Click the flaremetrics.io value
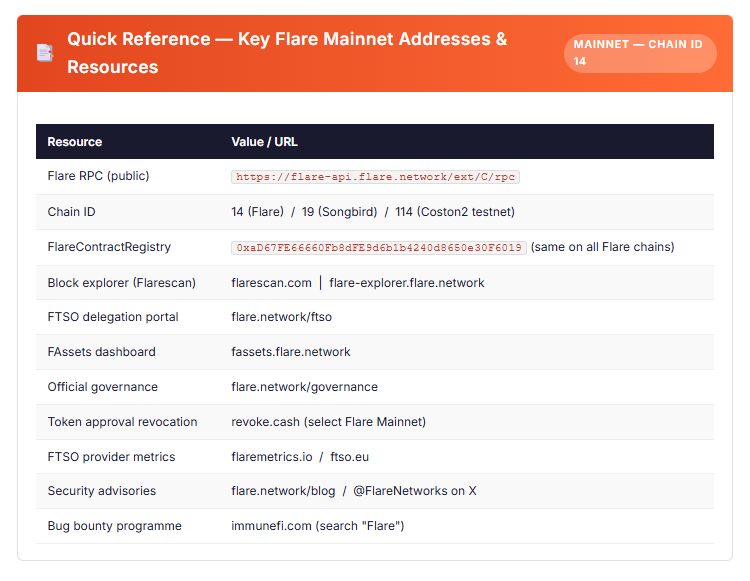The width and height of the screenshot is (750, 581). tap(272, 457)
